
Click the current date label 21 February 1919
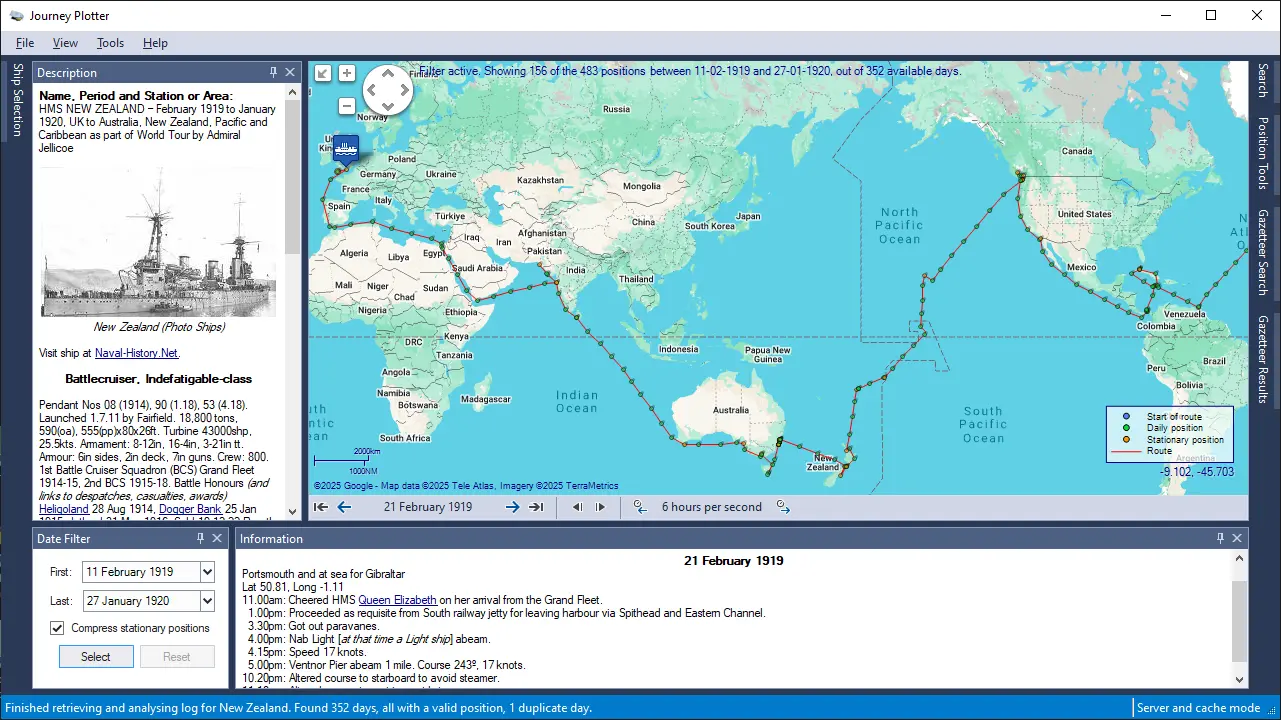428,507
